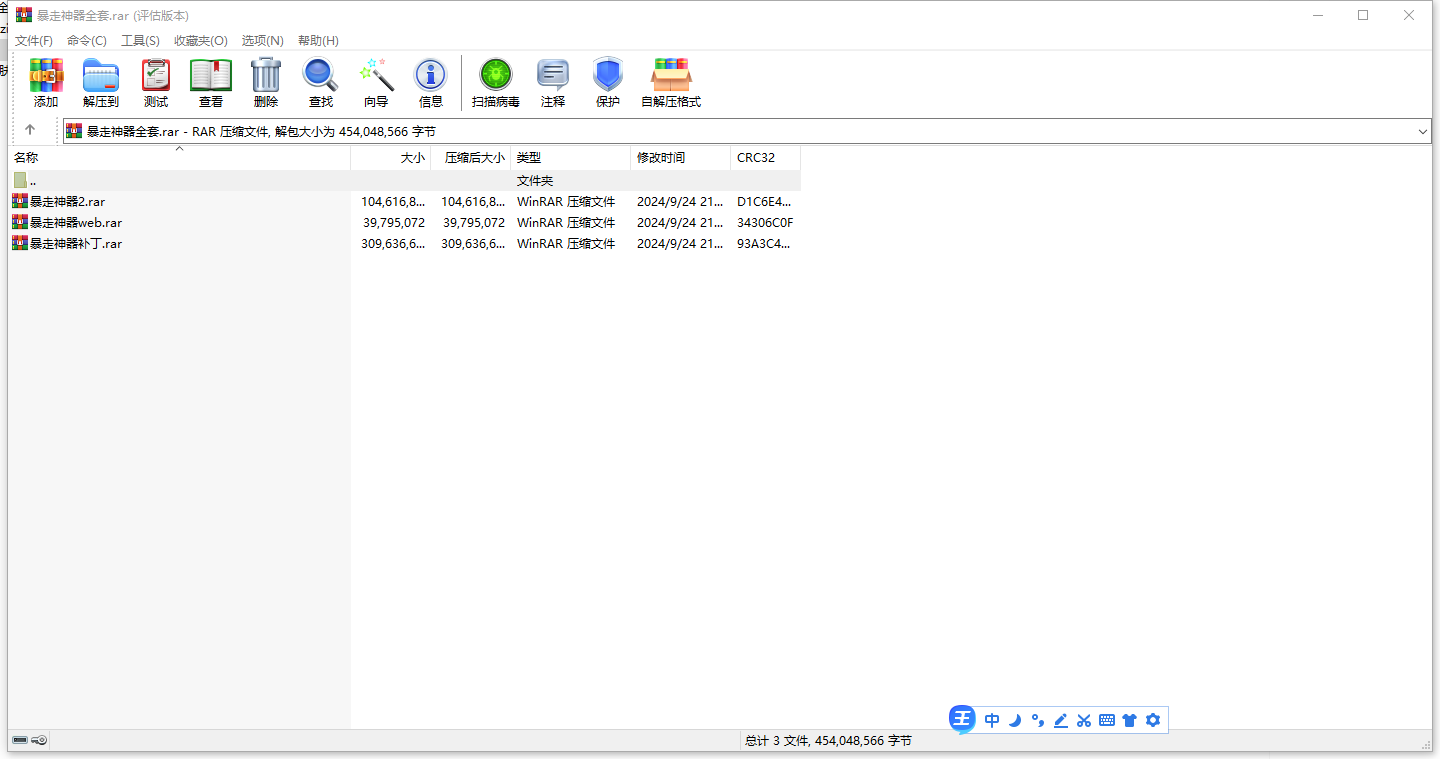Screen dimensions: 1440x759
Task: Open the 自解压格式 (SFX) toolbar icon
Action: click(670, 83)
